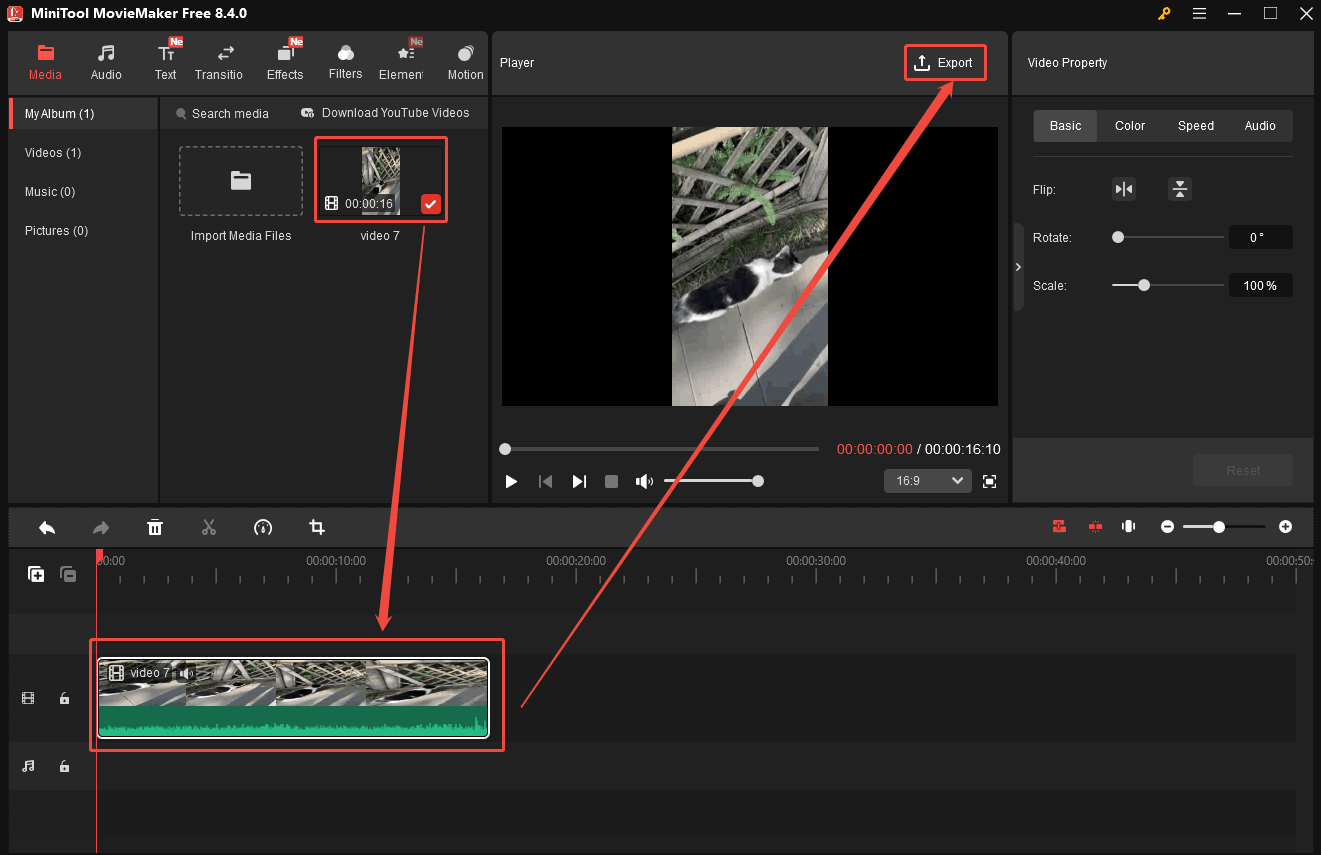The width and height of the screenshot is (1321, 855).
Task: Click the Export button
Action: (944, 62)
